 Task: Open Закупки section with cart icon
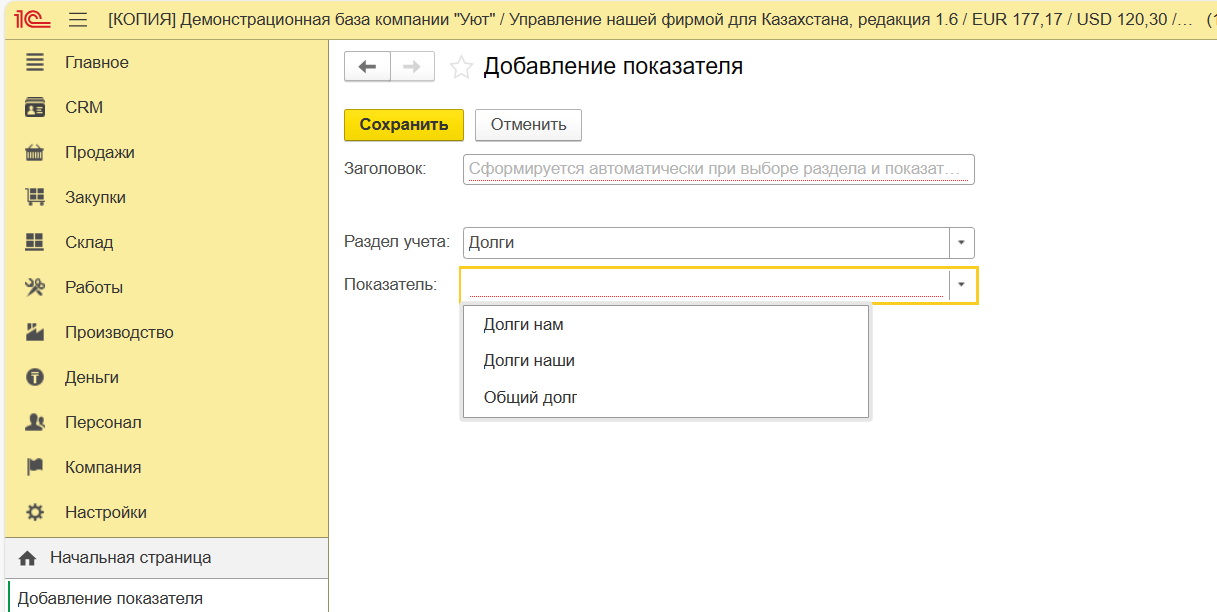(x=95, y=197)
